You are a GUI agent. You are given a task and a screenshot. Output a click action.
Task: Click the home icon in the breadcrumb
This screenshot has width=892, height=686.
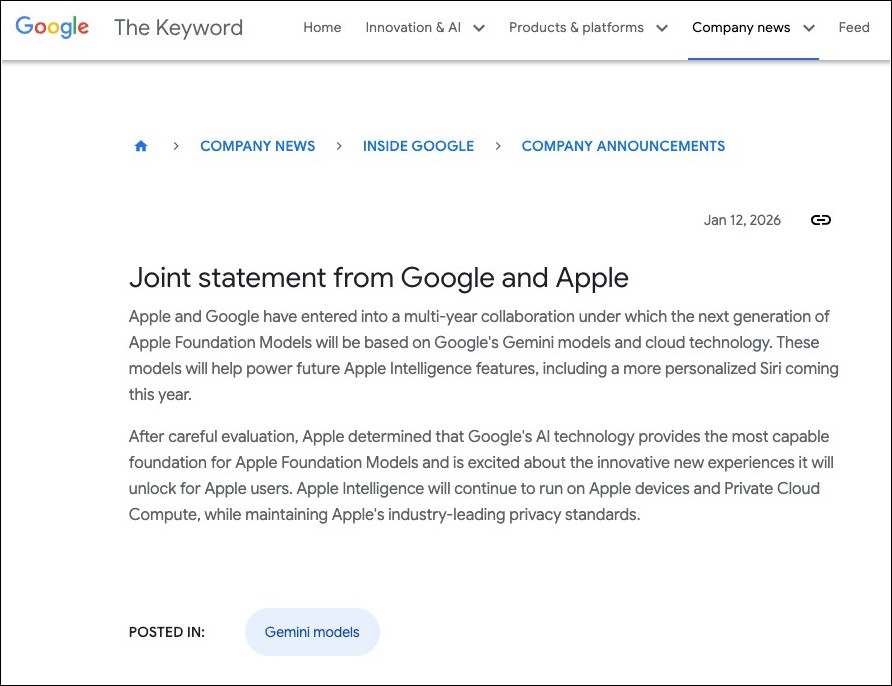click(141, 146)
